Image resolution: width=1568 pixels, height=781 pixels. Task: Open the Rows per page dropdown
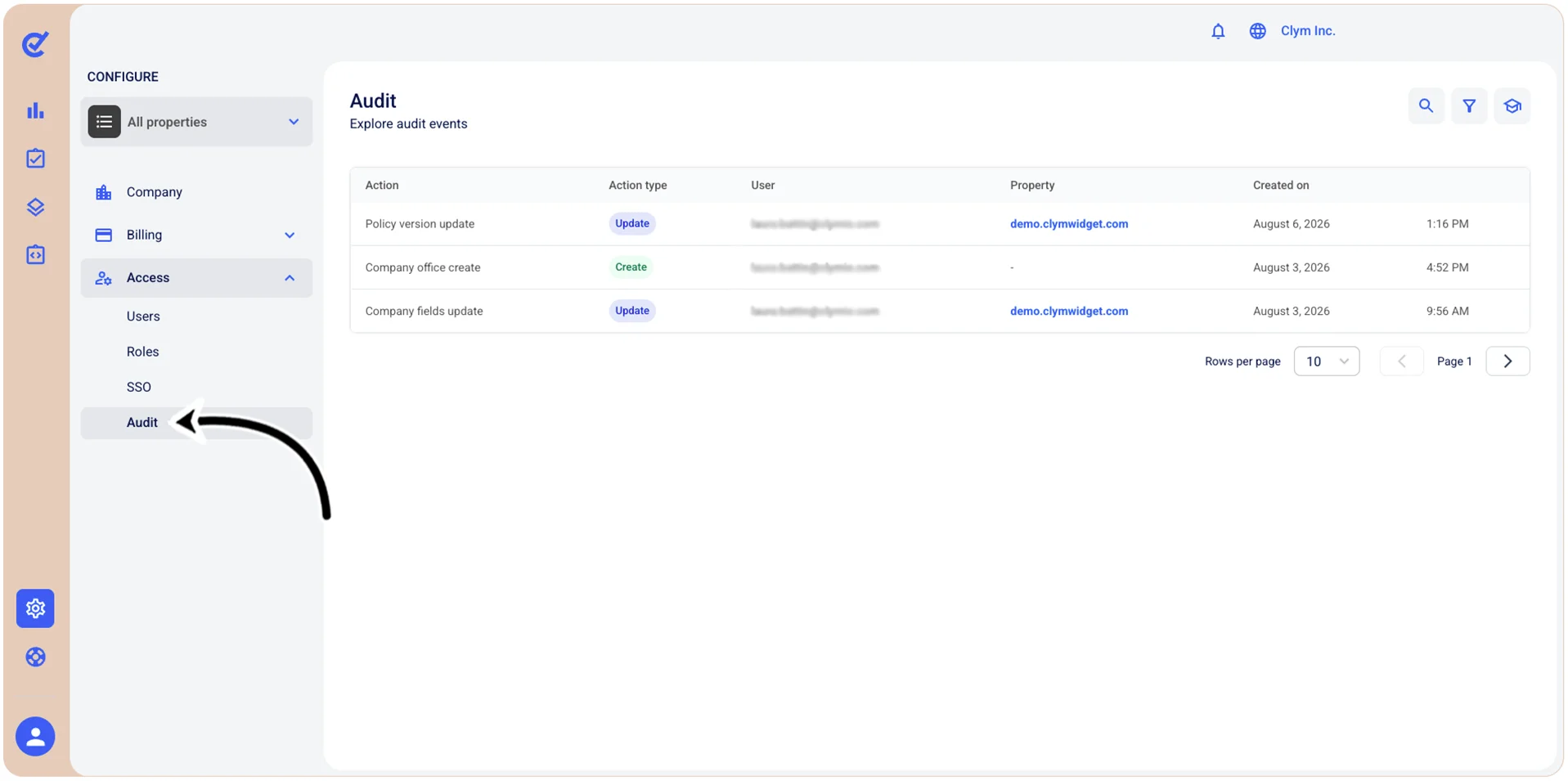click(1327, 361)
